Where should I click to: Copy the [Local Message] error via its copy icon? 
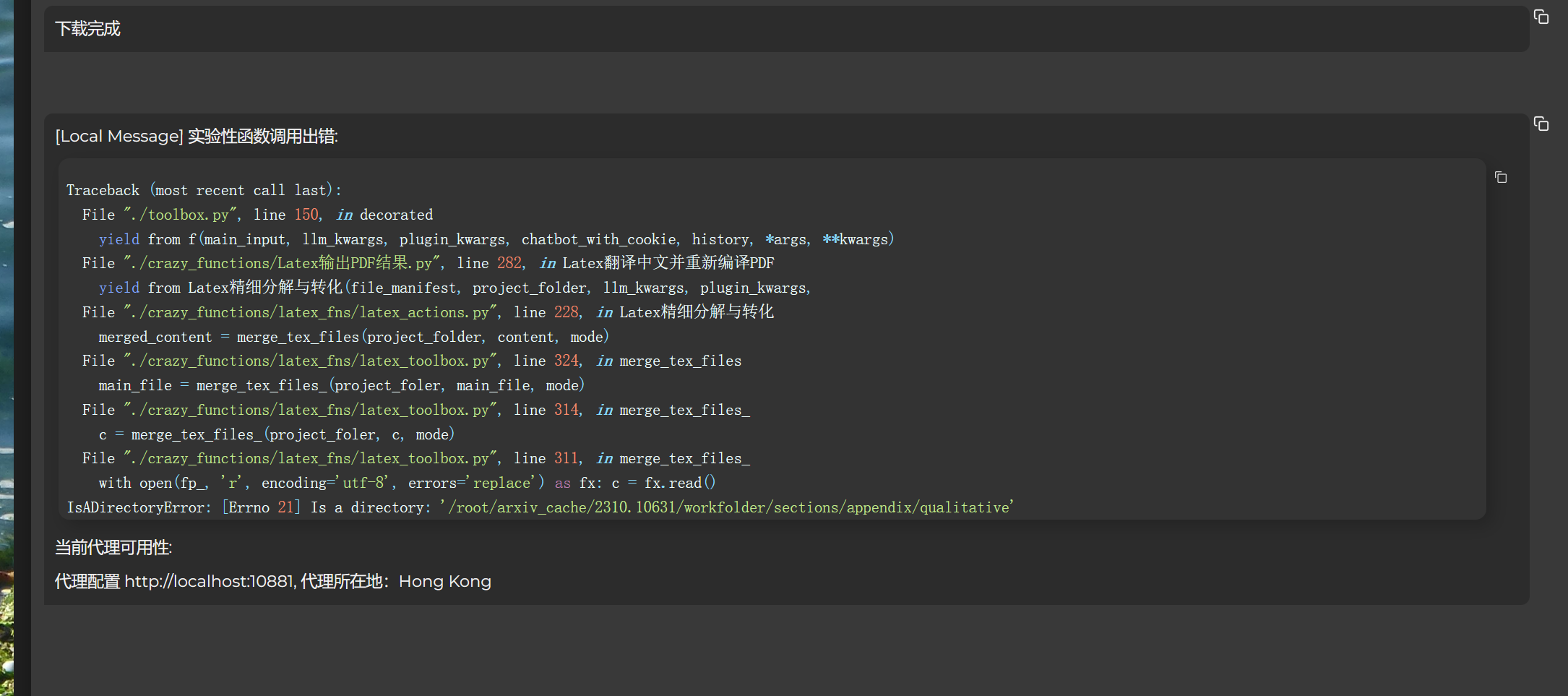click(1540, 124)
